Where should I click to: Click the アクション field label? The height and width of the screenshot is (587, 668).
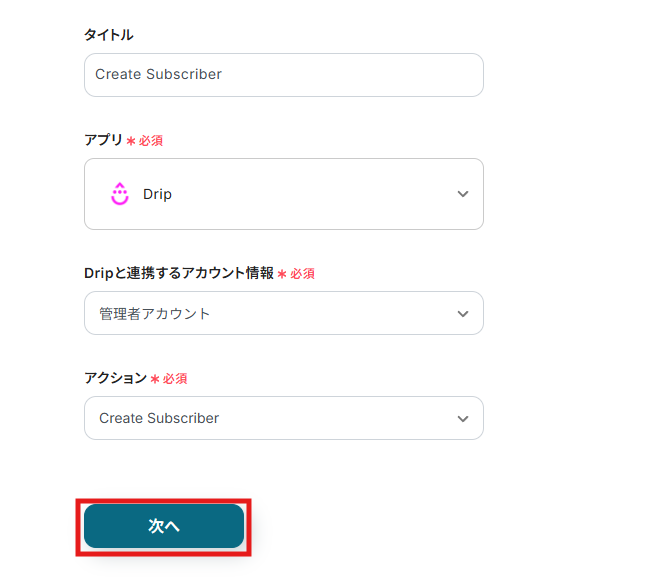click(115, 378)
